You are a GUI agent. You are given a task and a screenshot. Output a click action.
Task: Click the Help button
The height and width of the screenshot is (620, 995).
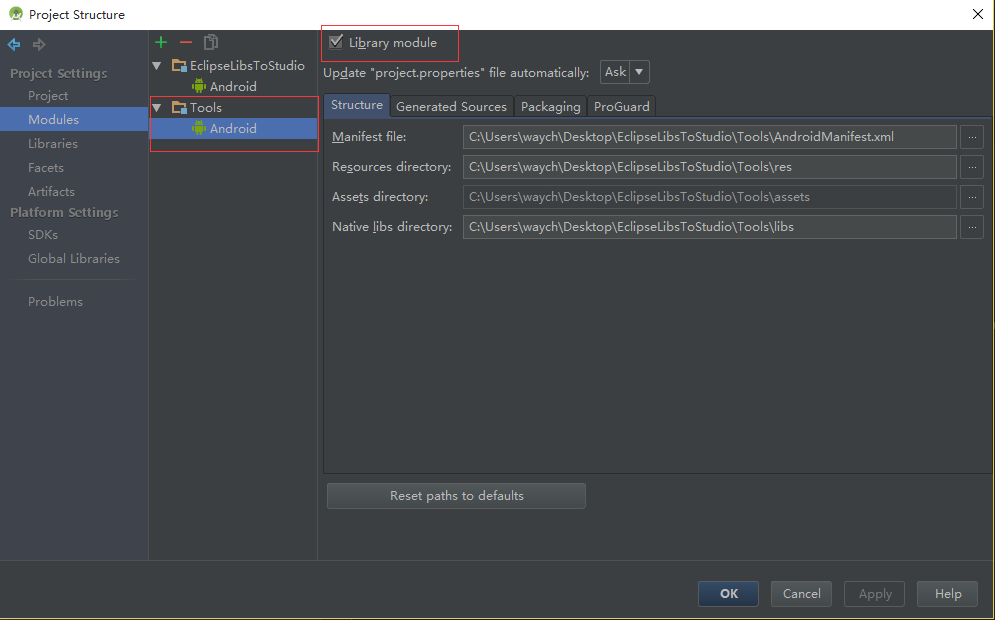(948, 594)
